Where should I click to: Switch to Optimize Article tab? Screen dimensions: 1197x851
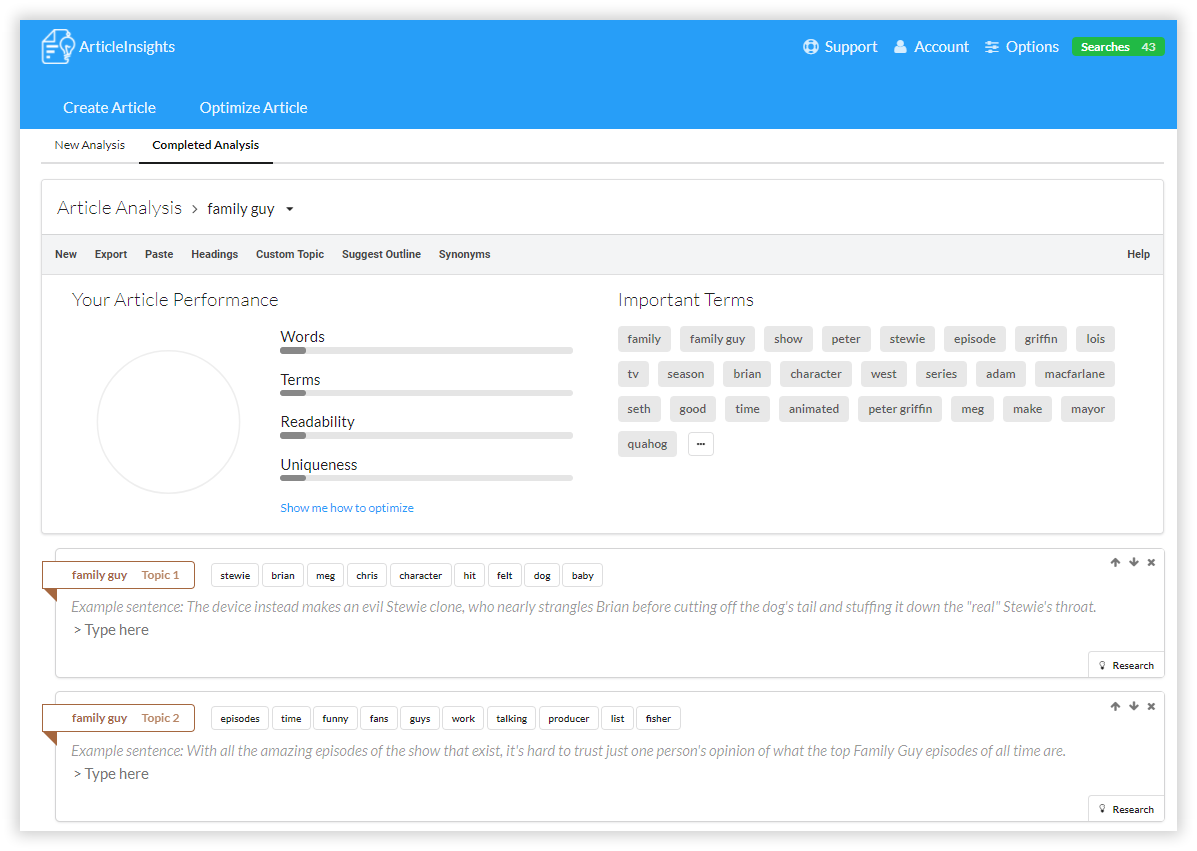[253, 108]
